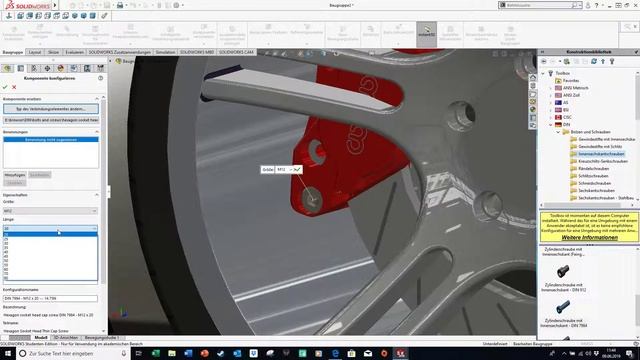Confirm with the green OK checkmark
The height and width of the screenshot is (360, 640).
5,87
